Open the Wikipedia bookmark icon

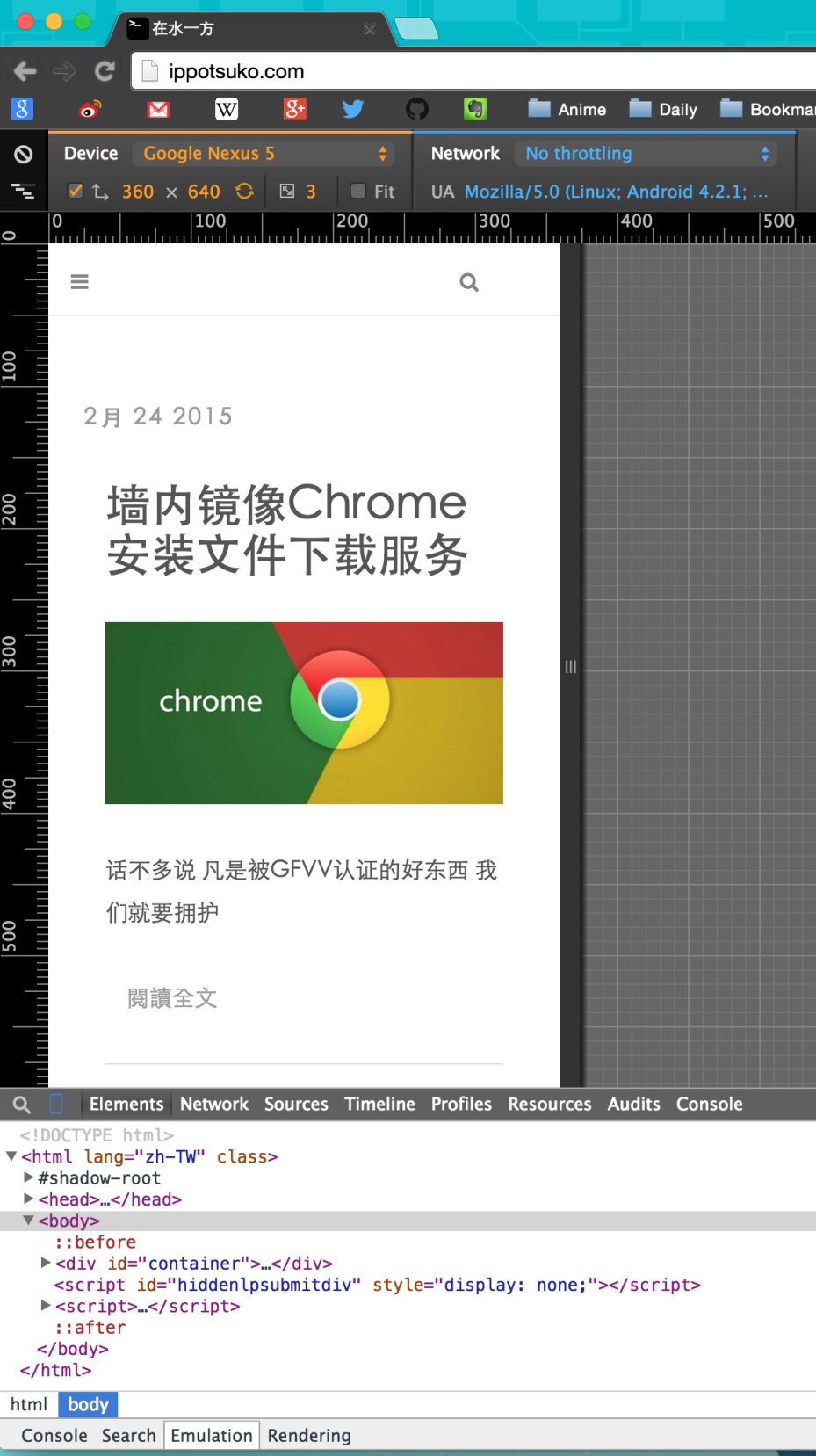coord(226,109)
